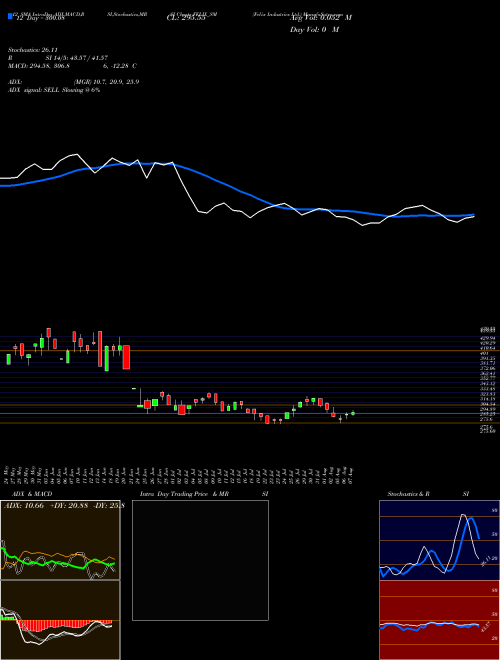Click the 'Intra Day Trading Price & MR' title
The width and height of the screenshot is (500, 660).
(x=184, y=494)
